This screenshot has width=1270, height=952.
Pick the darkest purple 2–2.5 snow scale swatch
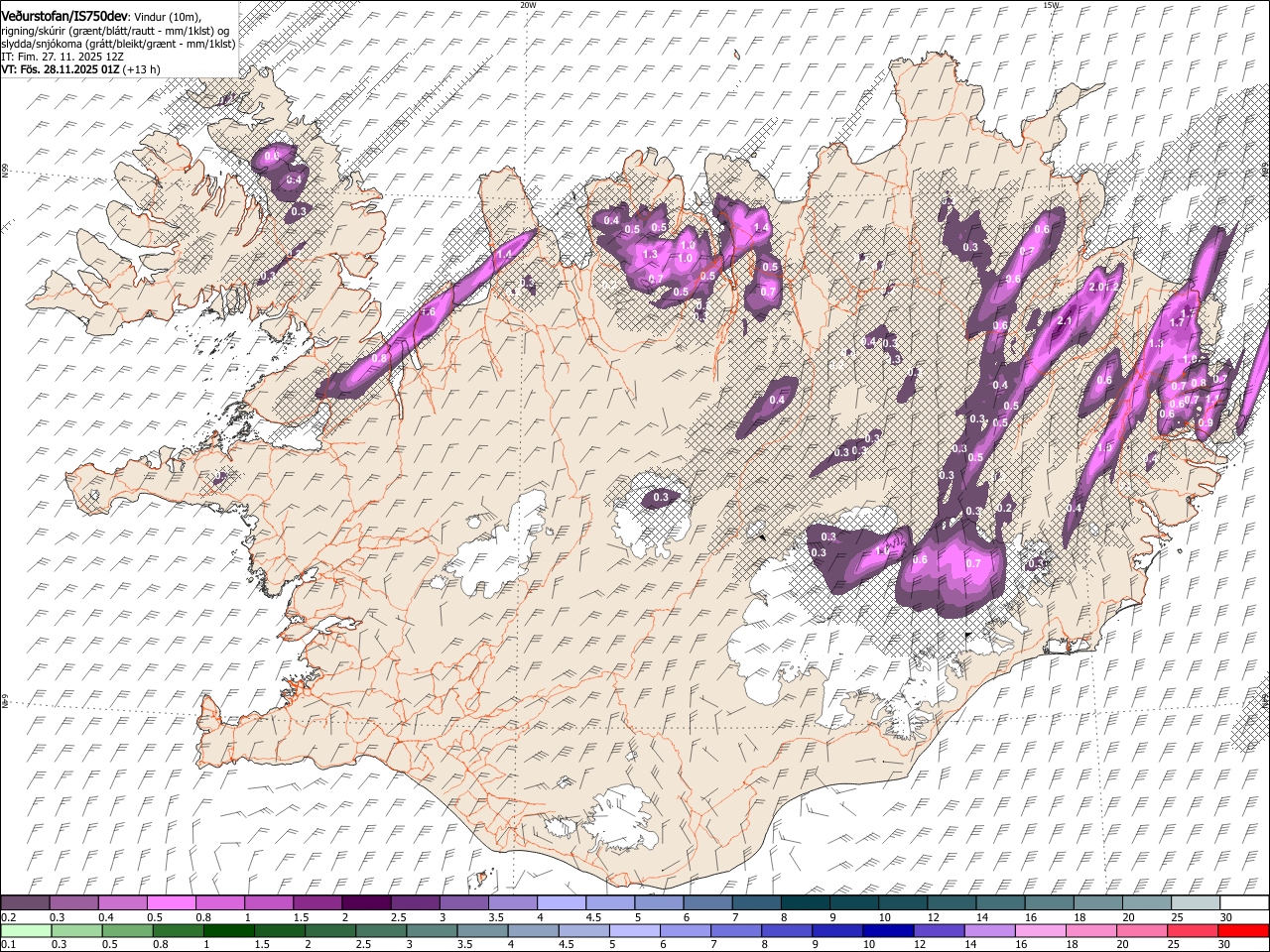point(365,903)
